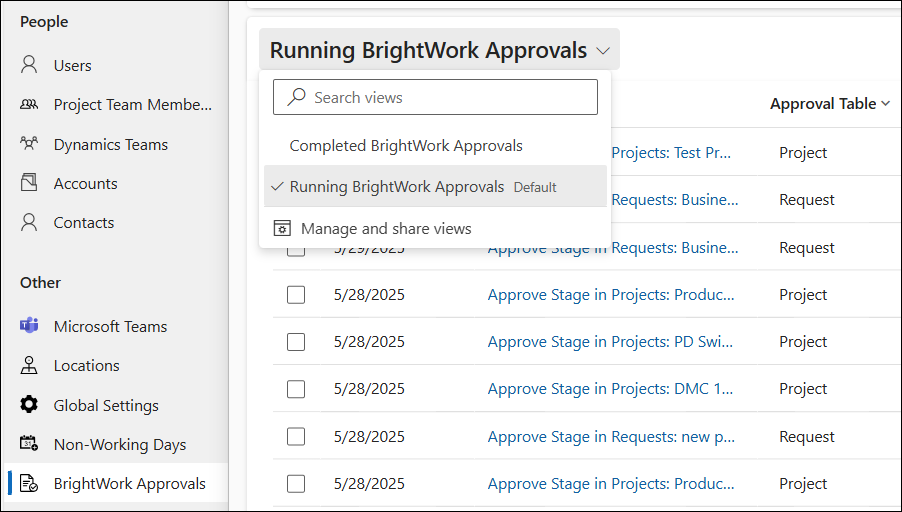Tick checkbox for PD Swi... project row
This screenshot has width=902, height=512.
[296, 342]
